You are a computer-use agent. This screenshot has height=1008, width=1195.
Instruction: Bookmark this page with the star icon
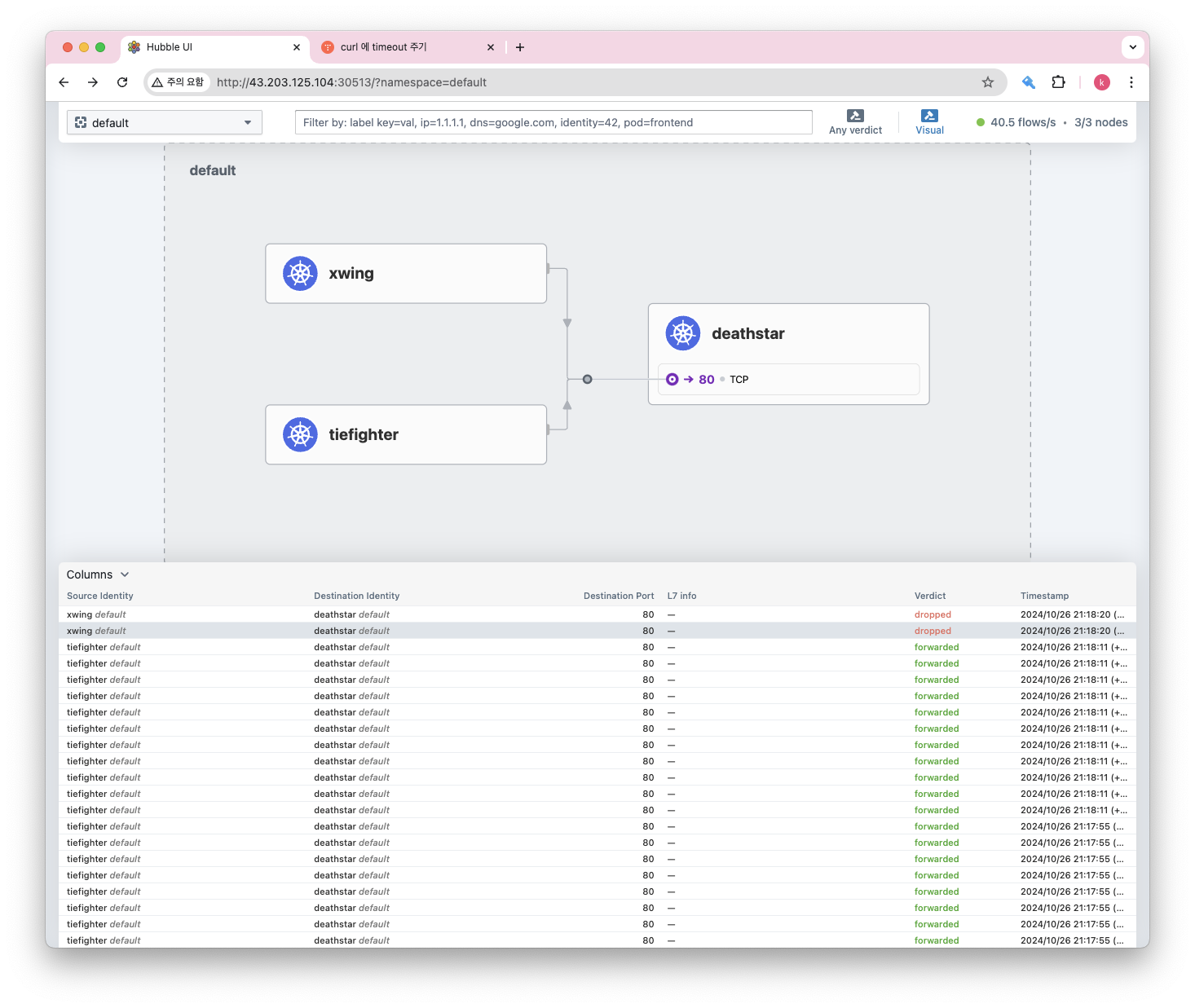point(988,82)
